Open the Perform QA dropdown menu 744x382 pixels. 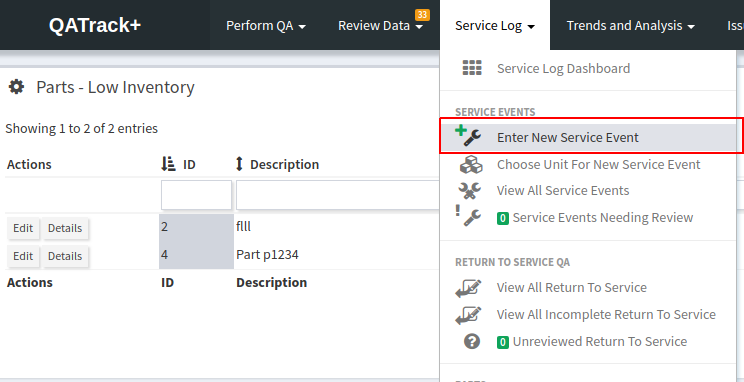[266, 26]
